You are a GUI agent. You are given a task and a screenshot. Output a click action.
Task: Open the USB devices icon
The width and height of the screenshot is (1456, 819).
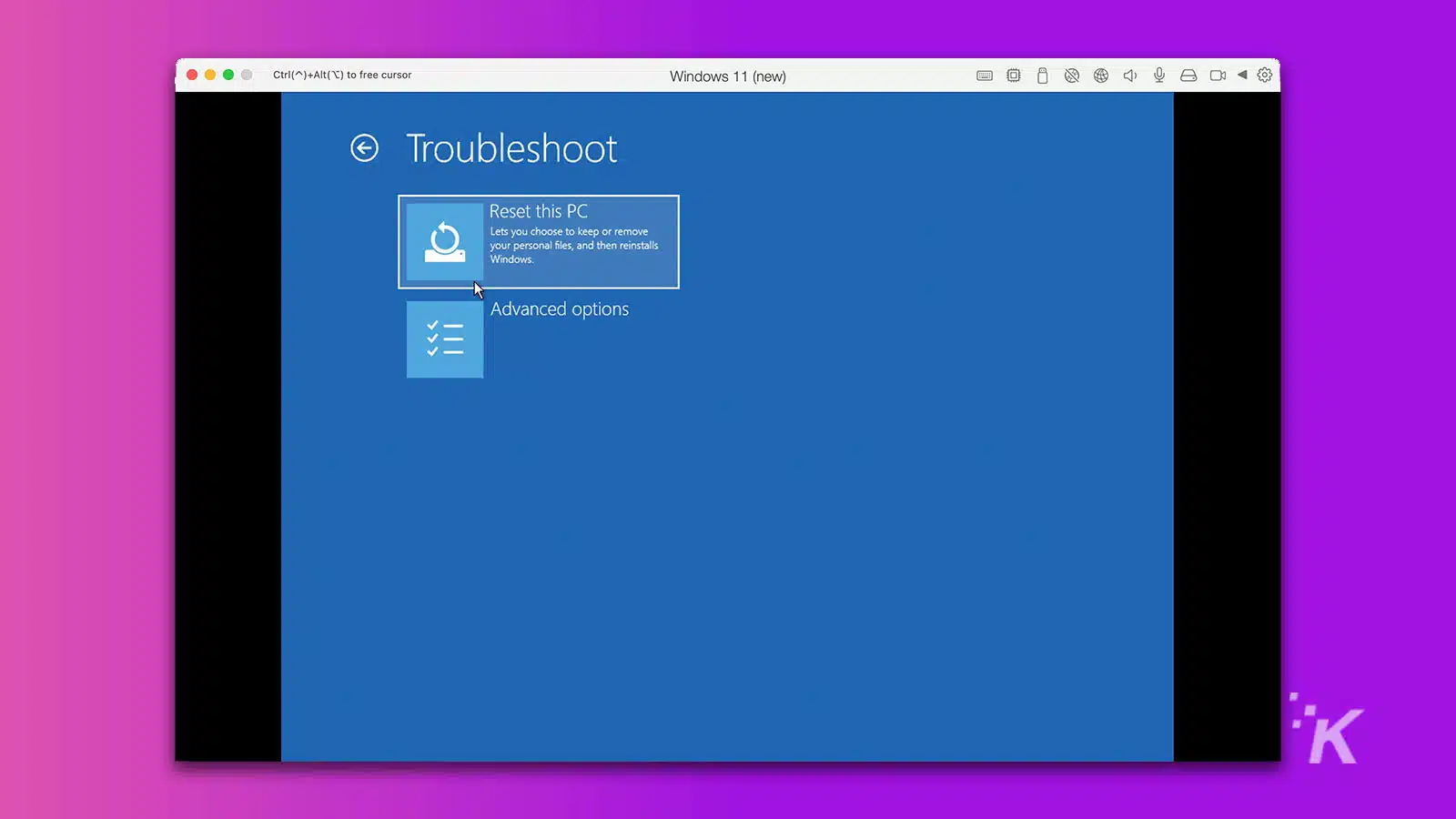coord(1043,76)
